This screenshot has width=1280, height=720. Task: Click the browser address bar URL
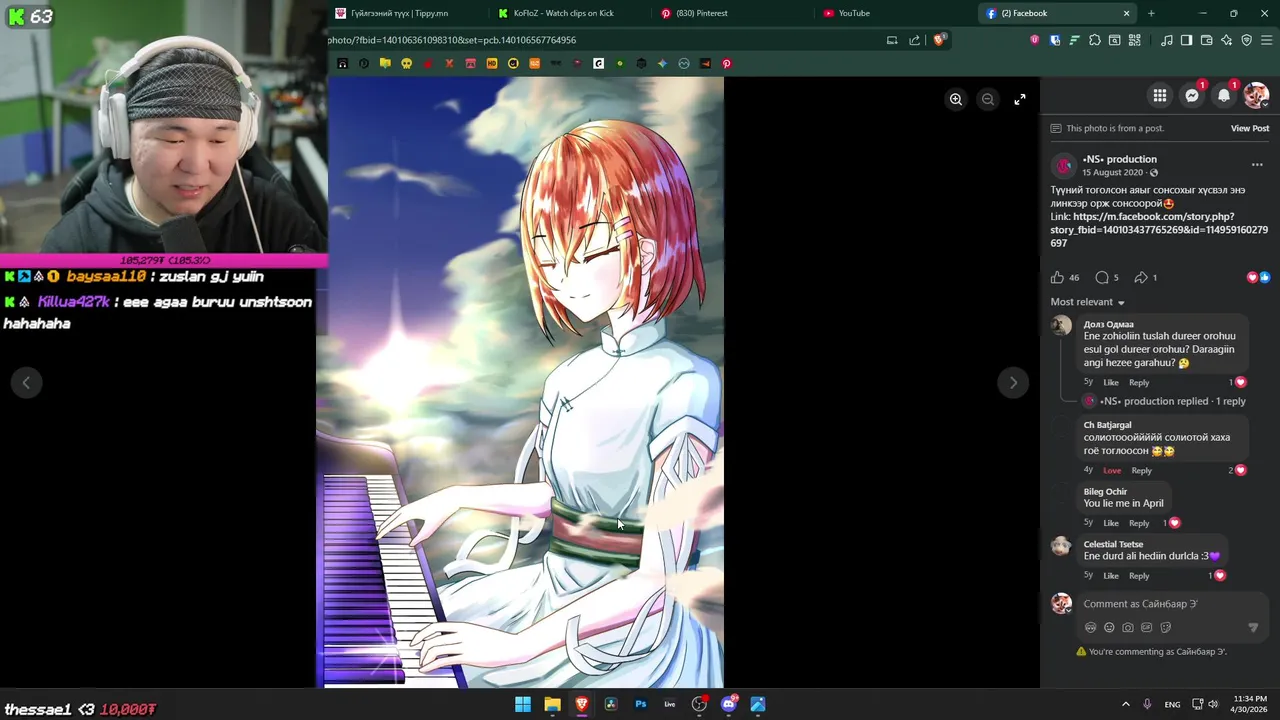[451, 40]
